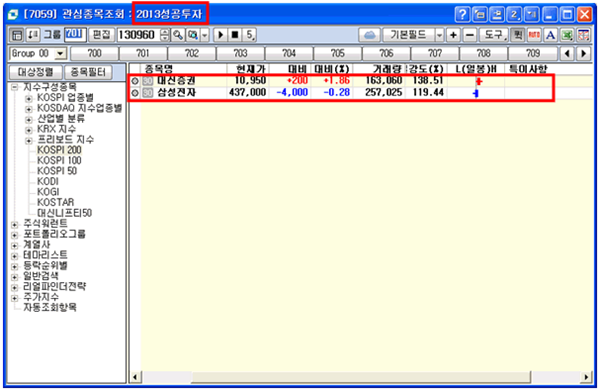
Task: Click the row marker icon beside 삼성전자
Action: [x=135, y=93]
